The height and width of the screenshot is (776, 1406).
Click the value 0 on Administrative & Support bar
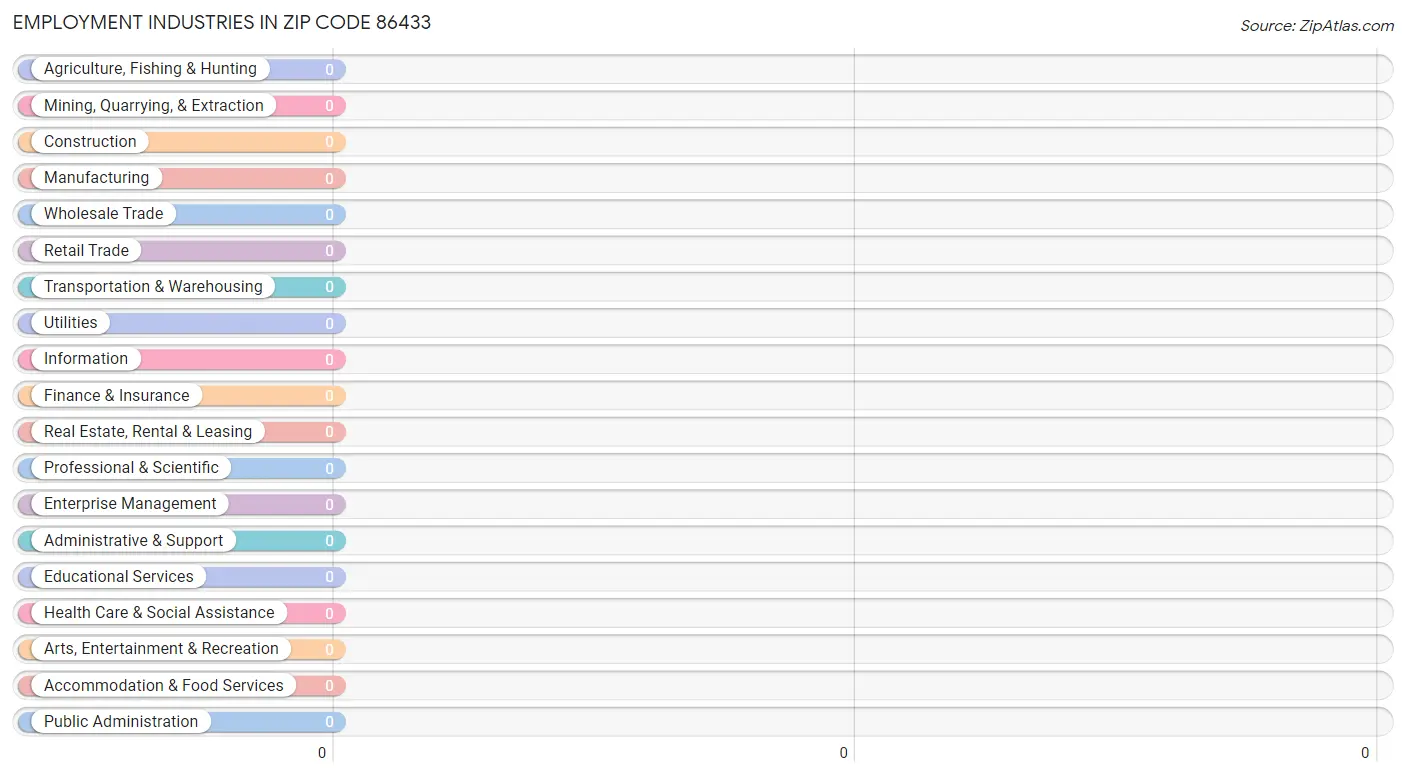coord(329,541)
